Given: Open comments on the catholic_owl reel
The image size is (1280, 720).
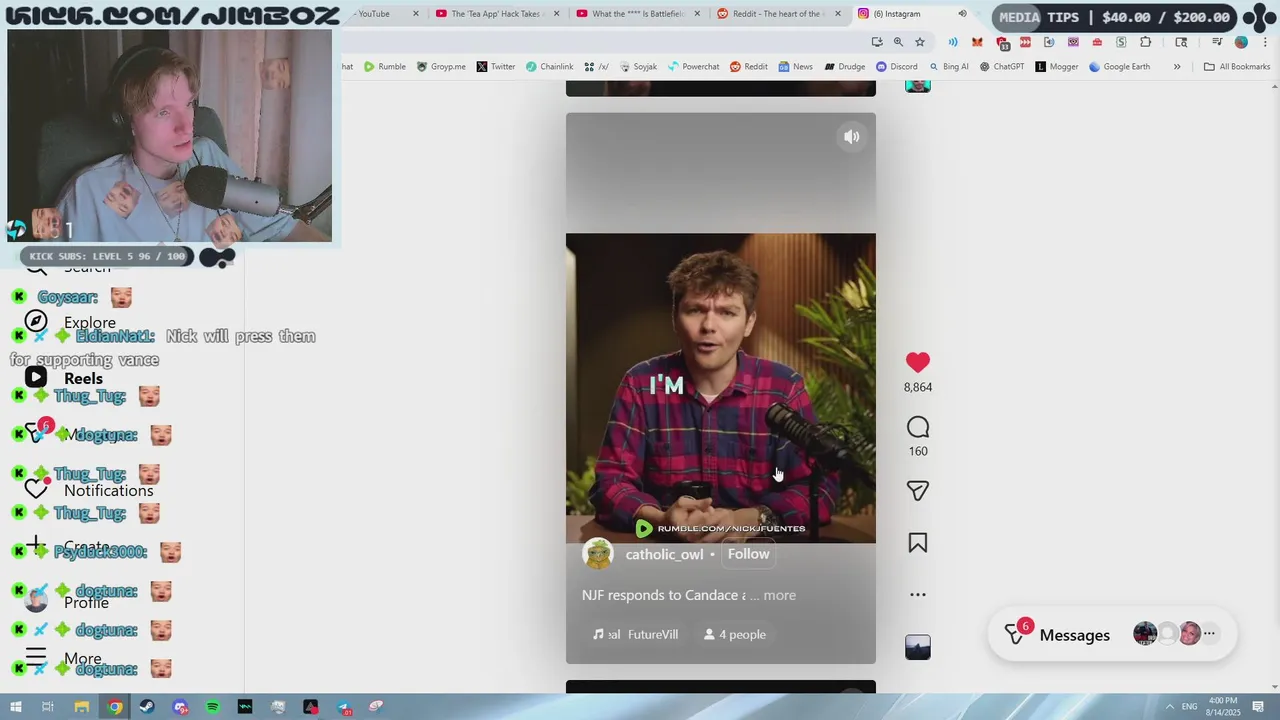Looking at the screenshot, I should [x=917, y=428].
